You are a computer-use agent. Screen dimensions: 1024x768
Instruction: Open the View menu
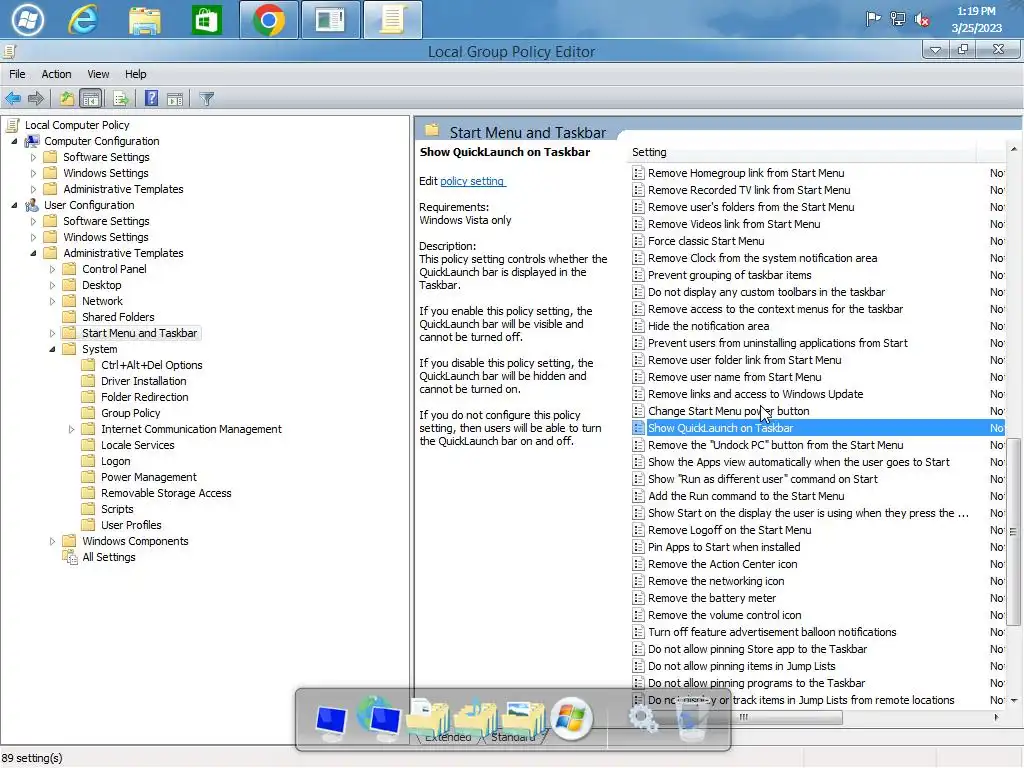(98, 74)
